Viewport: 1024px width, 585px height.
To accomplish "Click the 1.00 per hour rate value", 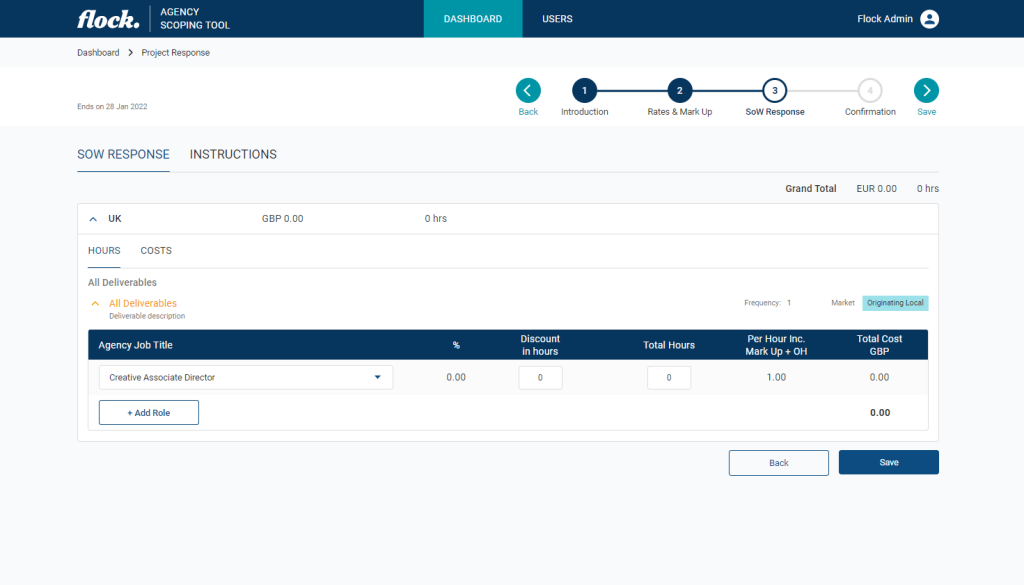I will (776, 377).
